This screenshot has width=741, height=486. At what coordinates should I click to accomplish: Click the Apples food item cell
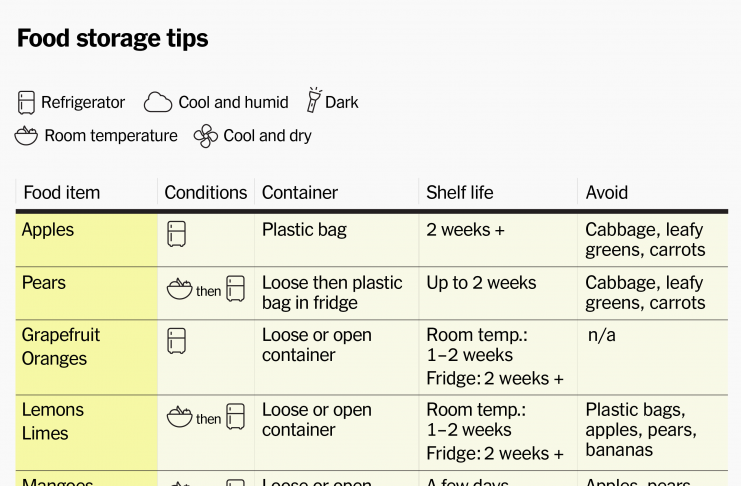click(x=86, y=240)
